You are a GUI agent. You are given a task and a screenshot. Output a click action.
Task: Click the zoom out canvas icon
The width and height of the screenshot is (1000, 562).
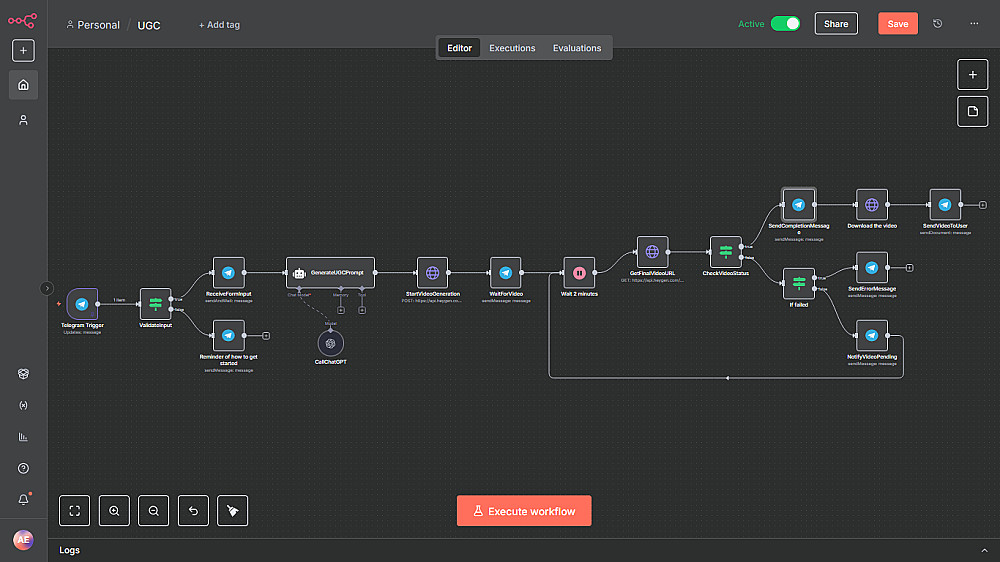click(x=154, y=511)
